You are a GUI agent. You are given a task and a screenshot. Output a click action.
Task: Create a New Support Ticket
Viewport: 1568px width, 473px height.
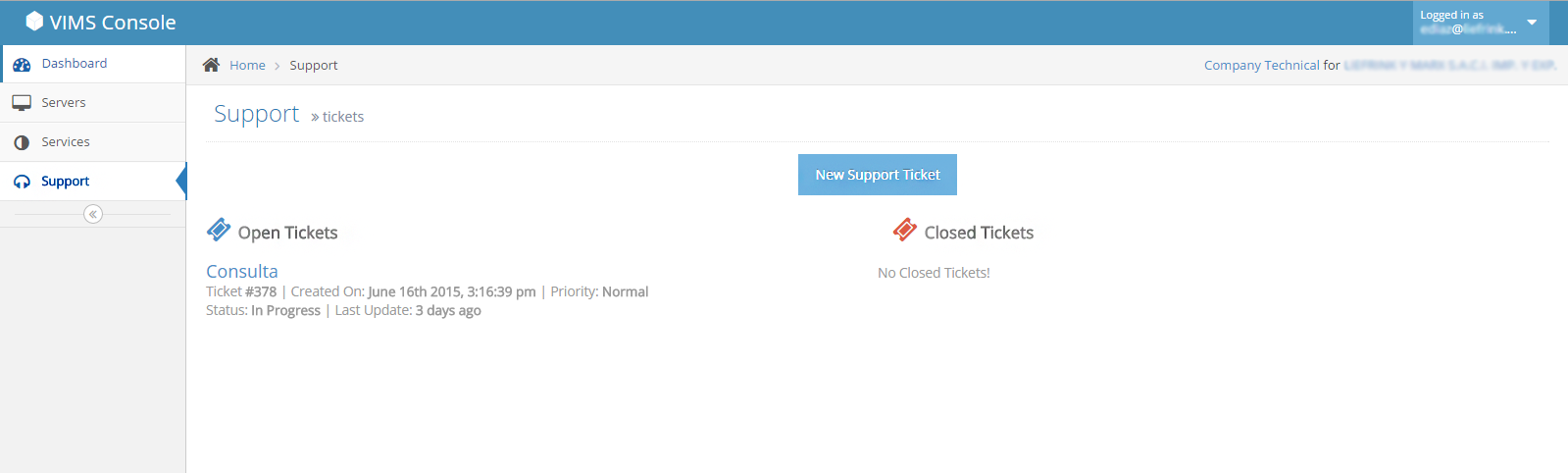pos(878,175)
